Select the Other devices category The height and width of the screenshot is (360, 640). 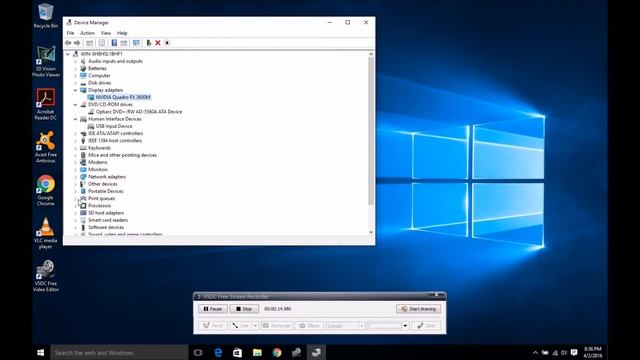102,184
